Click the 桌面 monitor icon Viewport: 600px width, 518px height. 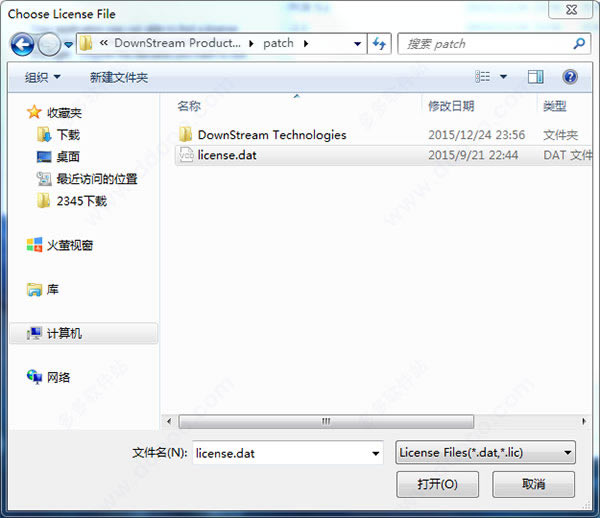(x=44, y=156)
